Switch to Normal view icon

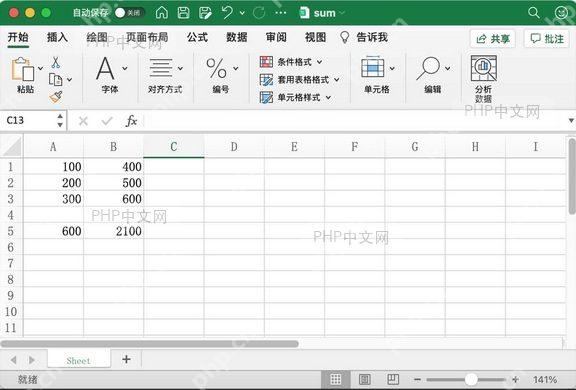(x=336, y=379)
